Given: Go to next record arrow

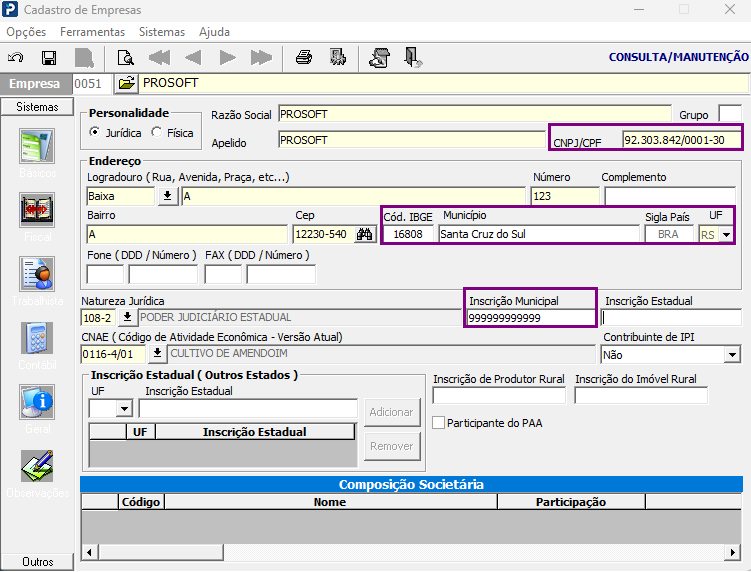Looking at the screenshot, I should pyautogui.click(x=228, y=58).
